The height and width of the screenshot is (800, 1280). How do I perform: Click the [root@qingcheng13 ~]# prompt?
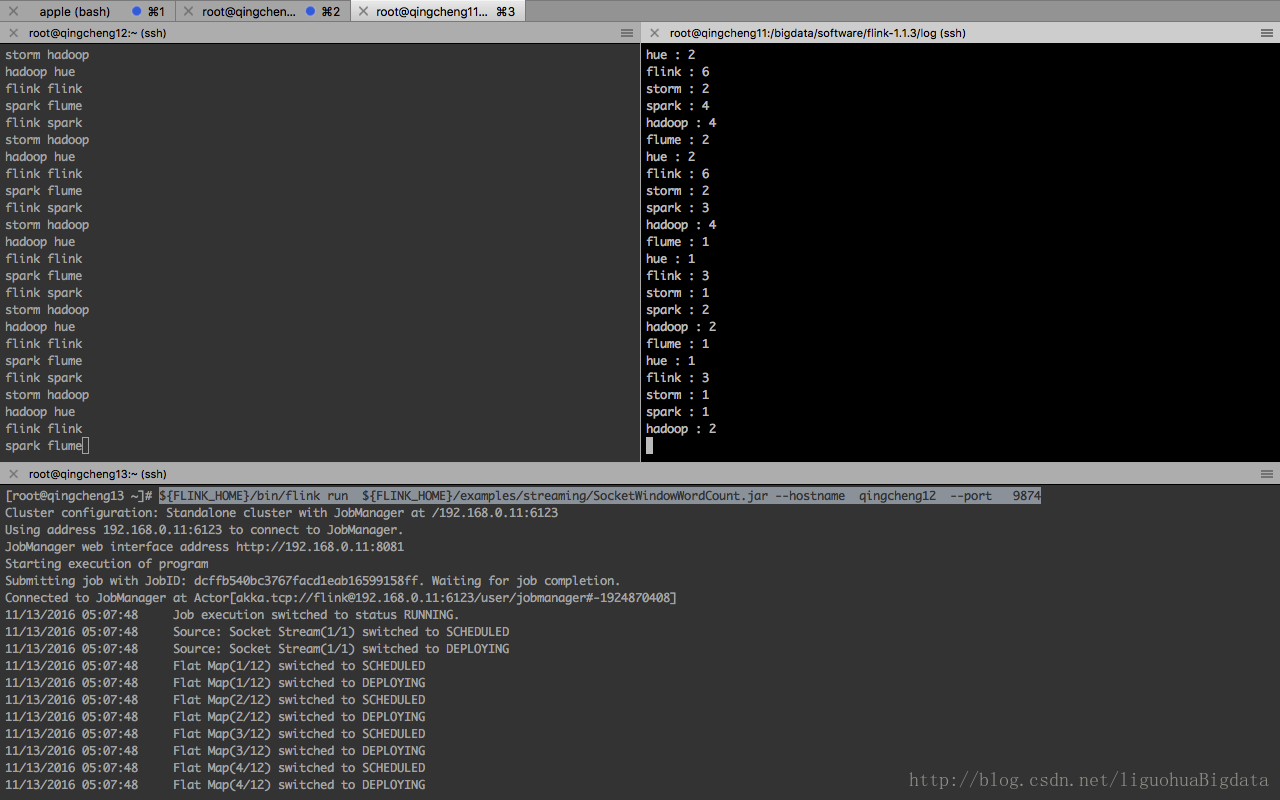[x=78, y=496]
